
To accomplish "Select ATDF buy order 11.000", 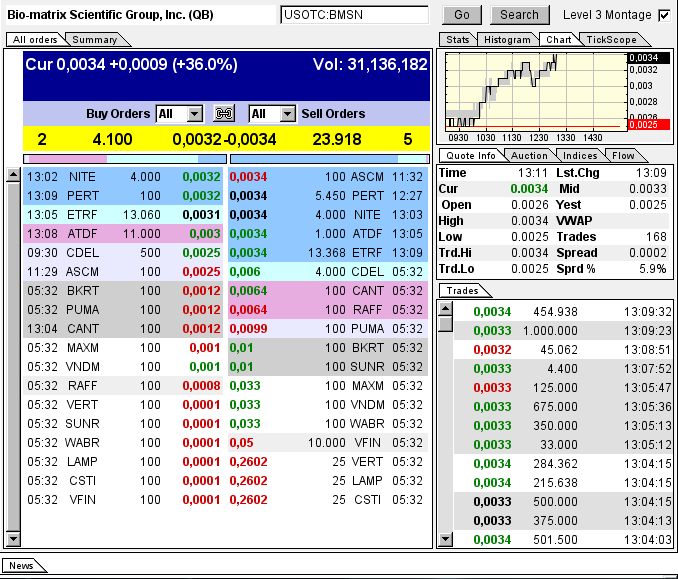I will 123,234.
